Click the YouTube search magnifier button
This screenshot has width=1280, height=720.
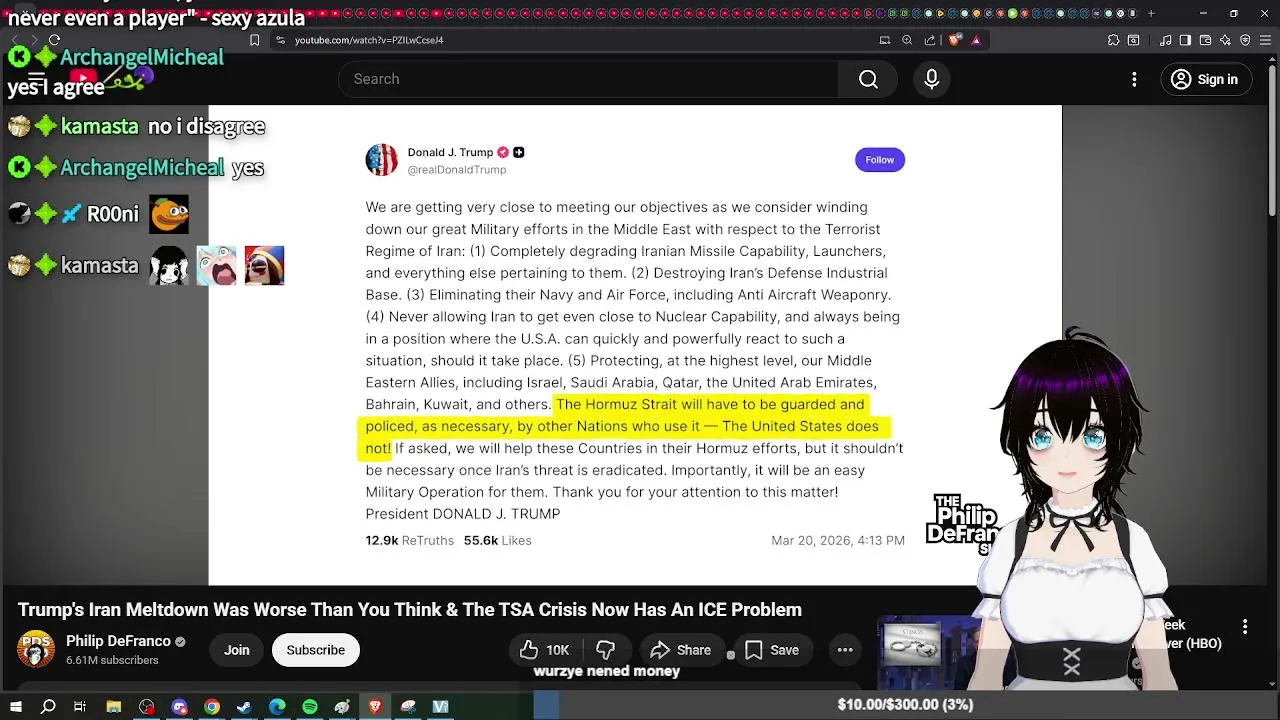pyautogui.click(x=868, y=79)
